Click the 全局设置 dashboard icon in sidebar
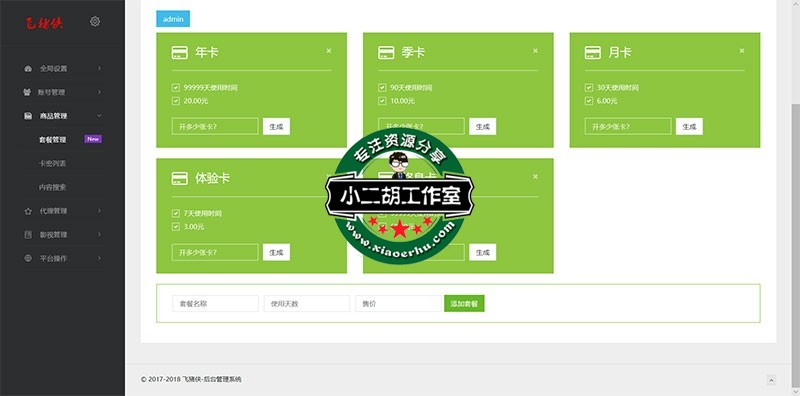800x396 pixels. tap(28, 68)
